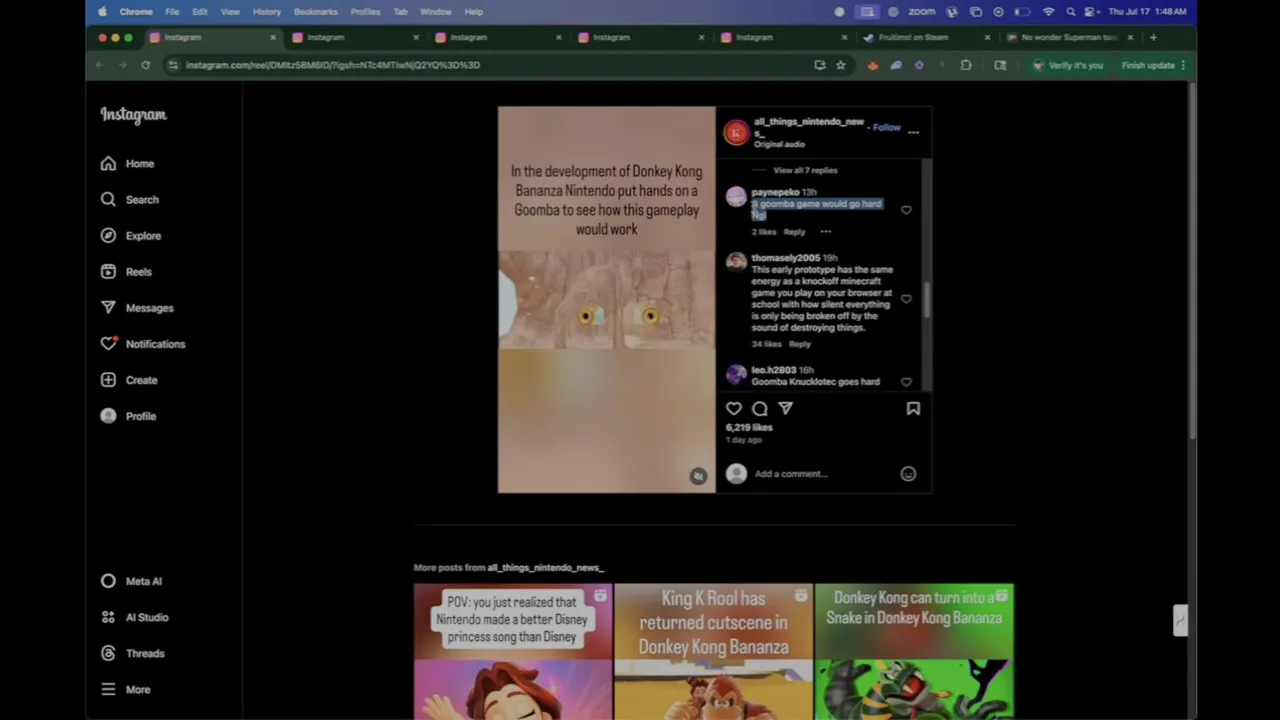Viewport: 1280px width, 720px height.
Task: Open post options three-dot menu
Action: (913, 131)
